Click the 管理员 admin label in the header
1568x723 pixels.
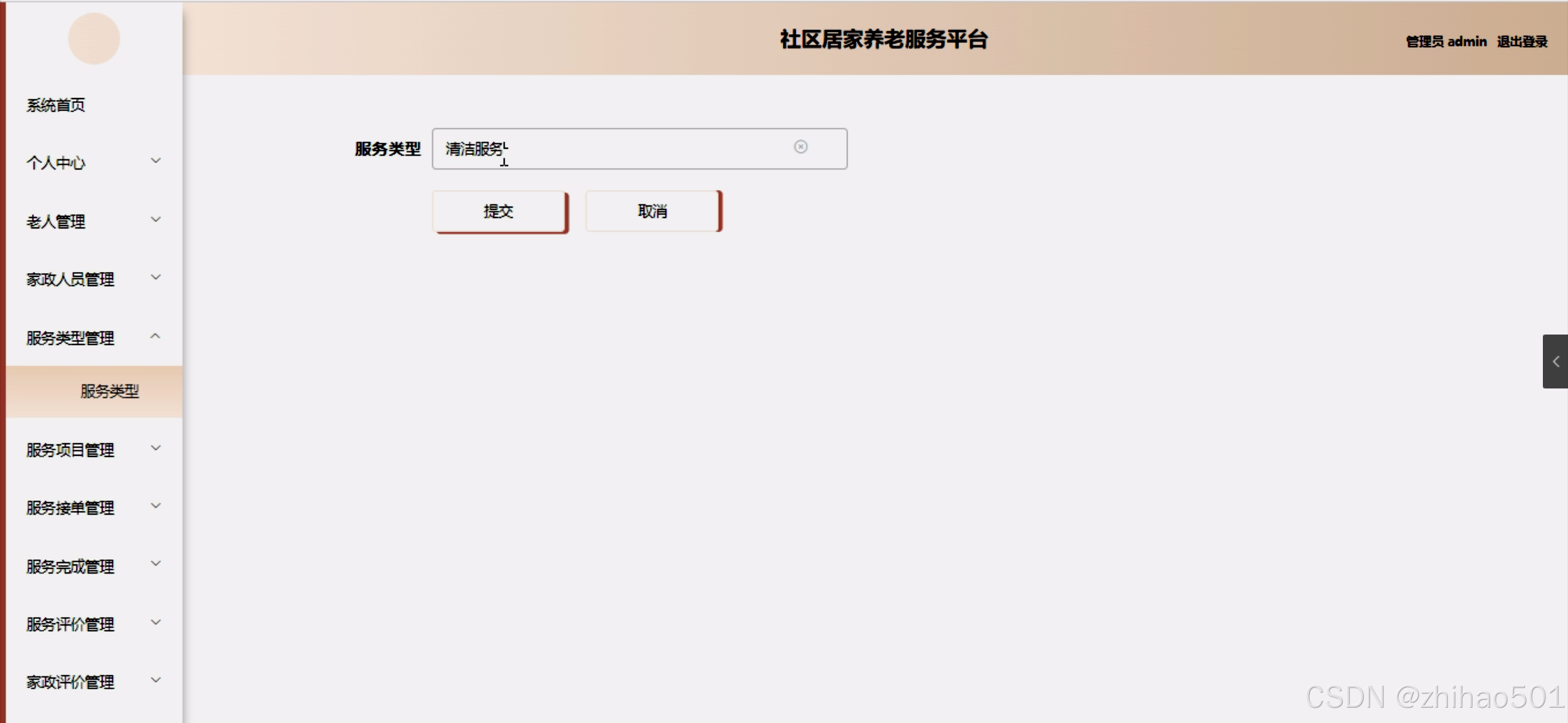(1445, 42)
